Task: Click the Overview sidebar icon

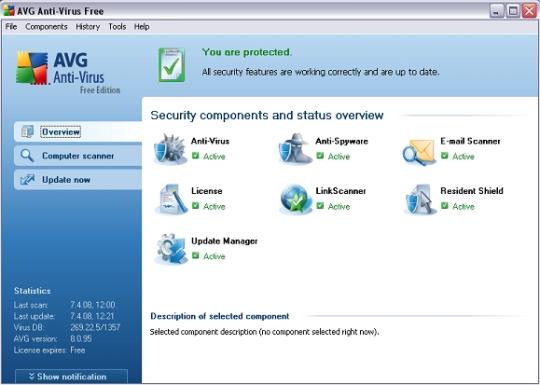Action: pos(27,132)
